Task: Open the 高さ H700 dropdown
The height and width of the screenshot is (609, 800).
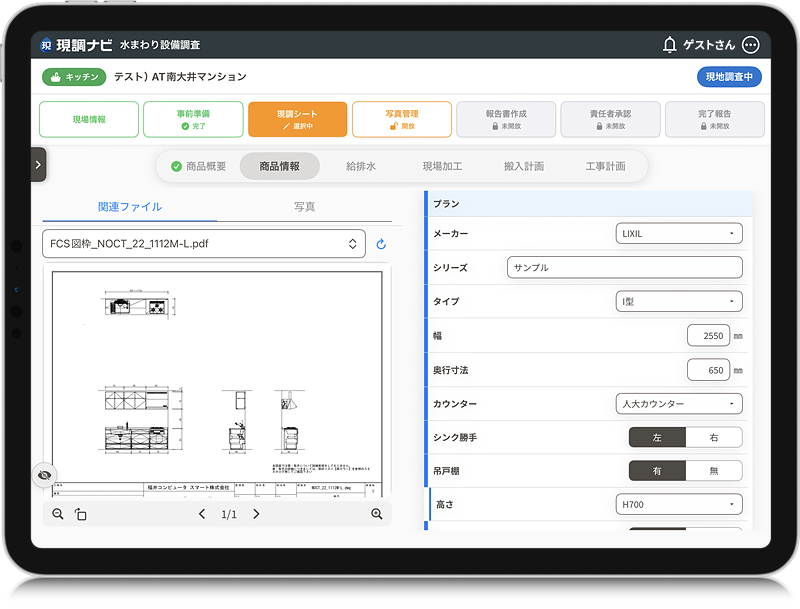Action: click(679, 504)
